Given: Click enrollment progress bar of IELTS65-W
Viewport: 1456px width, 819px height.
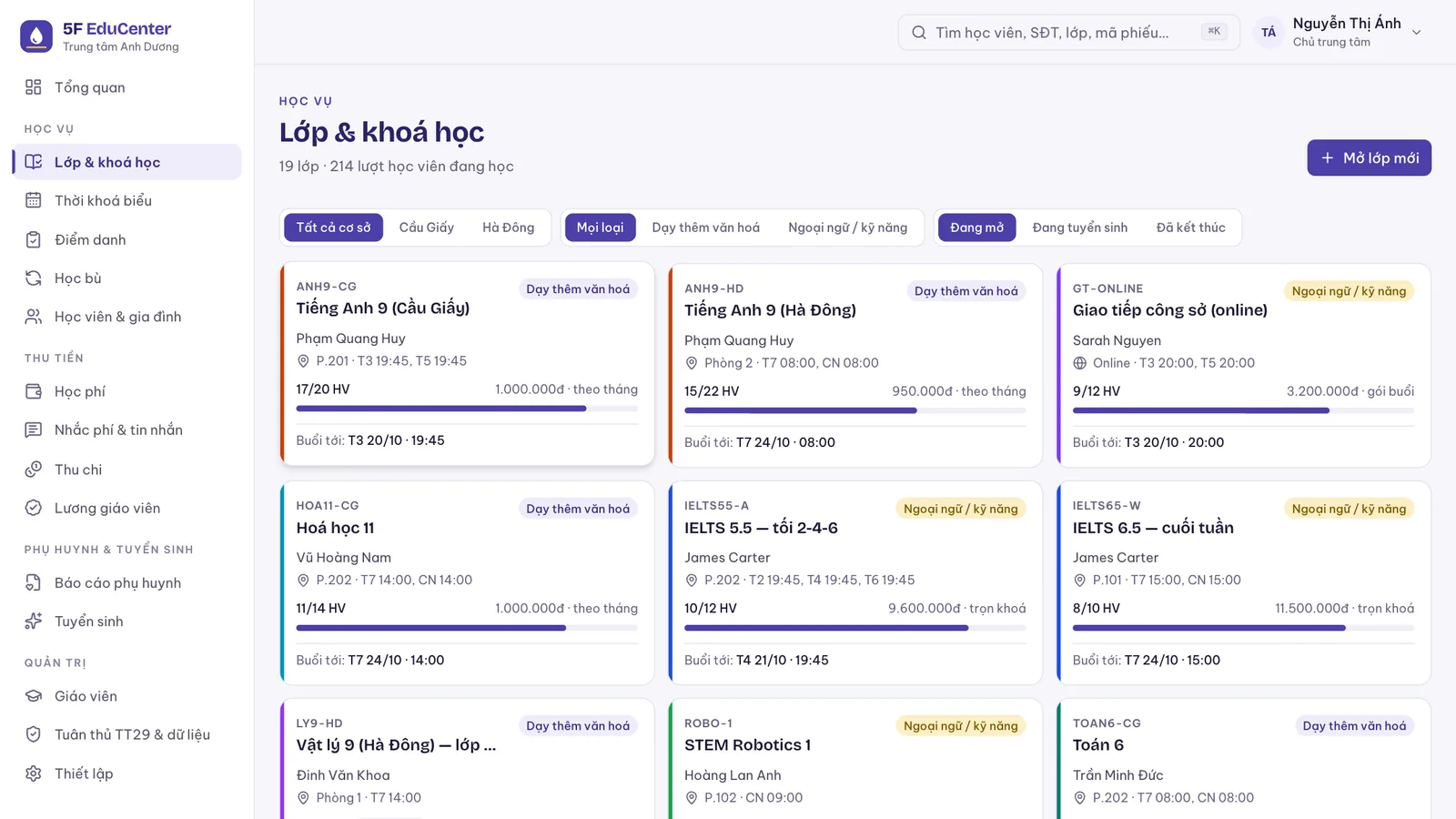Looking at the screenshot, I should (x=1243, y=628).
